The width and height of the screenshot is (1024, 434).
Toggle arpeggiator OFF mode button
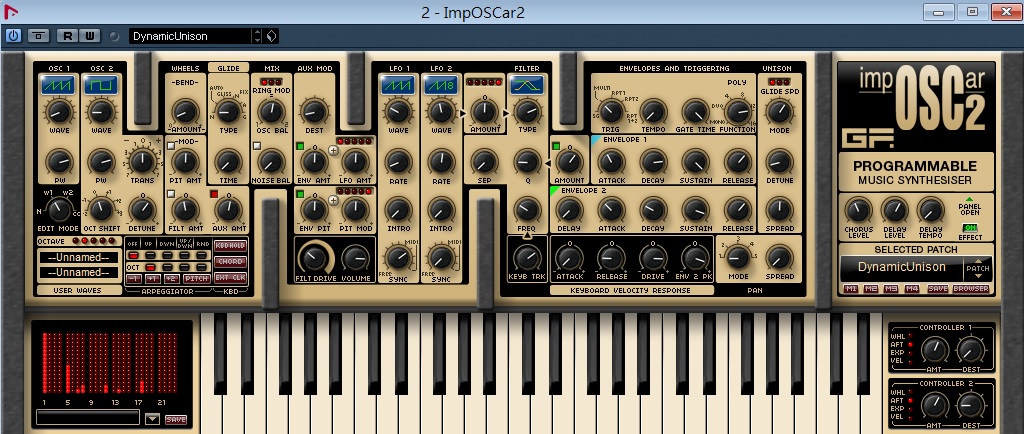133,253
